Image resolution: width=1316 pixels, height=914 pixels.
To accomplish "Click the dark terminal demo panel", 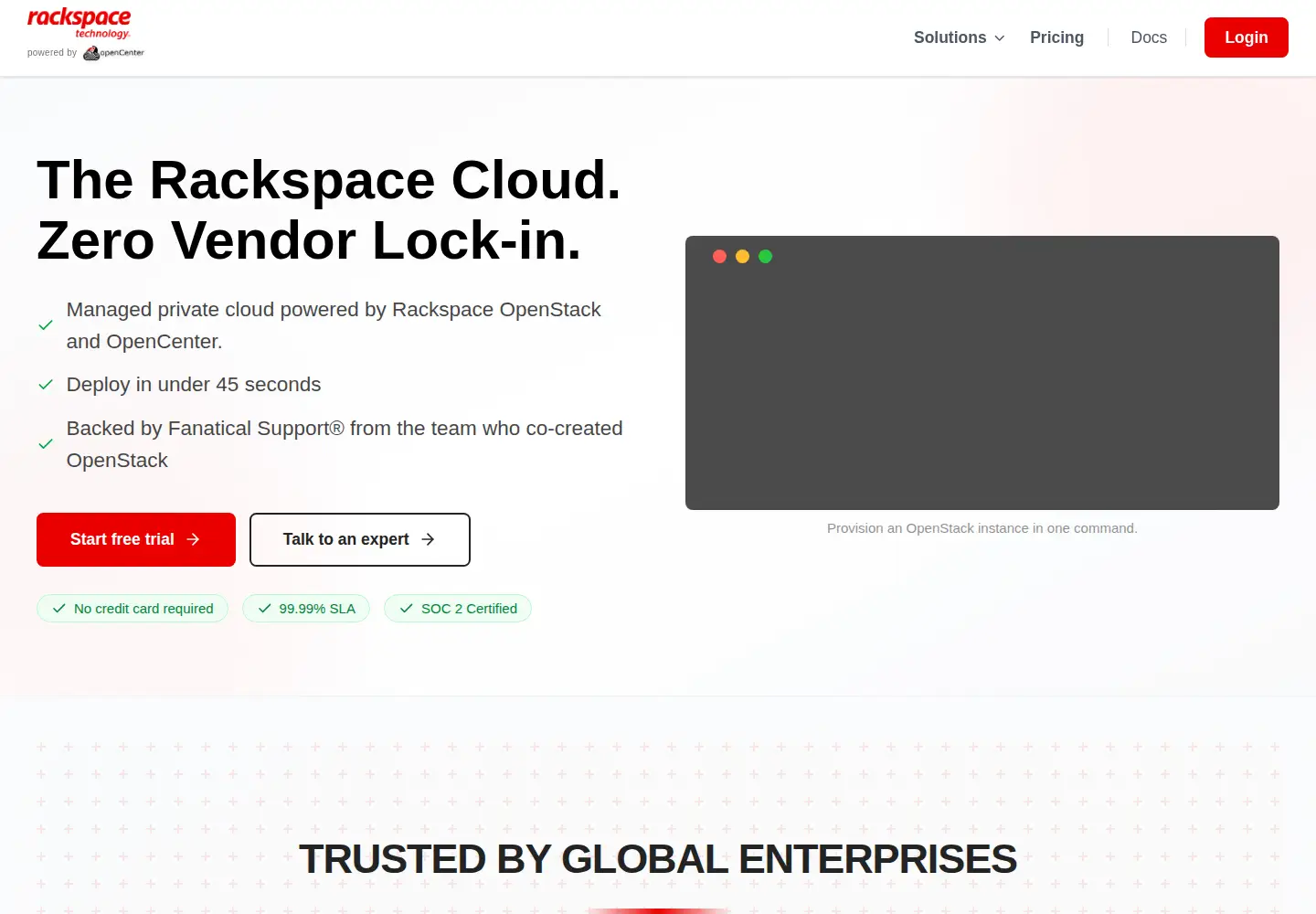I will [982, 373].
